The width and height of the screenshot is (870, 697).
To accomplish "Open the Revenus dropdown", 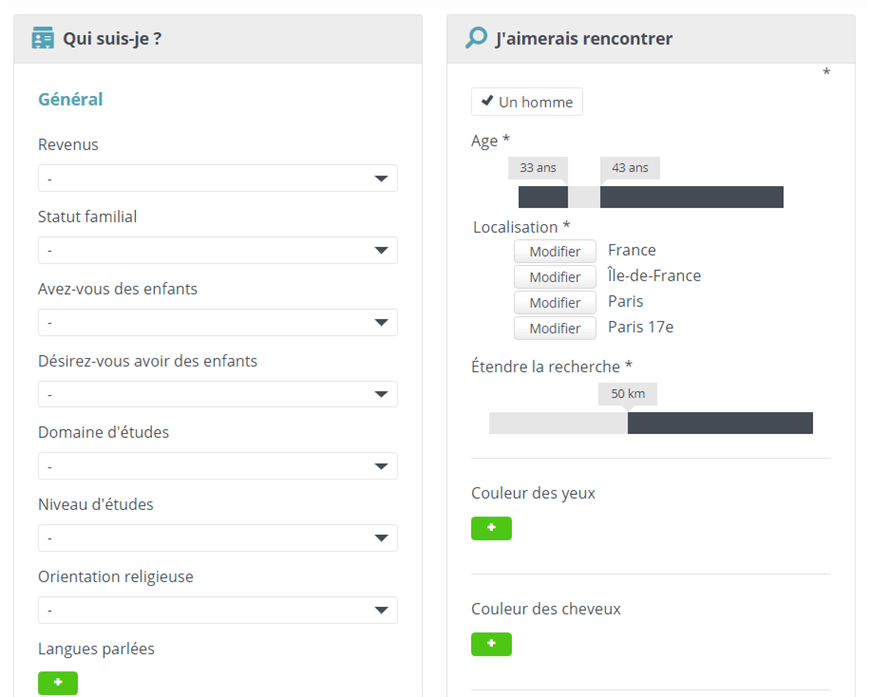I will tap(218, 178).
